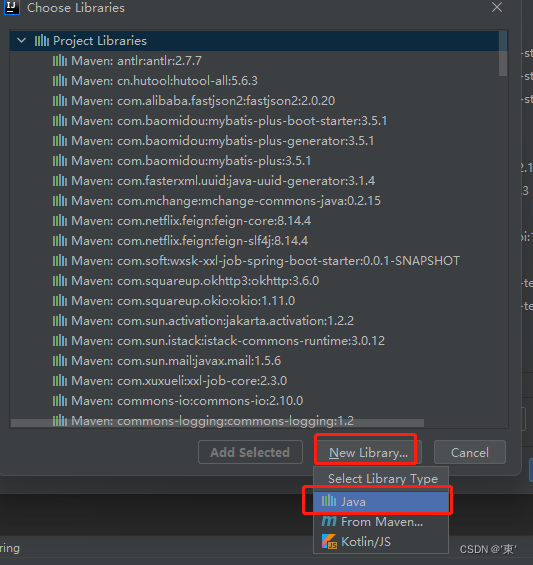Click the icon beside commons-io:commons-io:2.10.0
This screenshot has height=565, width=533.
(x=60, y=401)
